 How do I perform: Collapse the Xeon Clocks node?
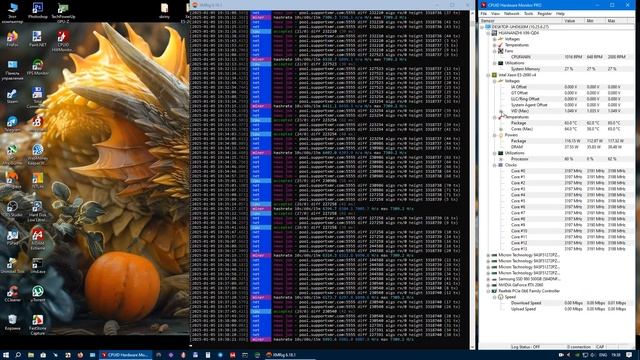pyautogui.click(x=494, y=165)
